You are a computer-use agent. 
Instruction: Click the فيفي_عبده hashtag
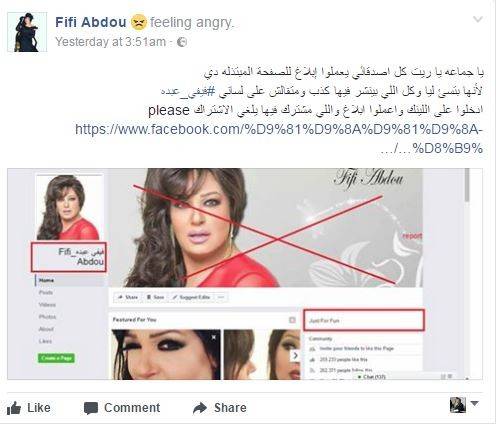[188, 91]
